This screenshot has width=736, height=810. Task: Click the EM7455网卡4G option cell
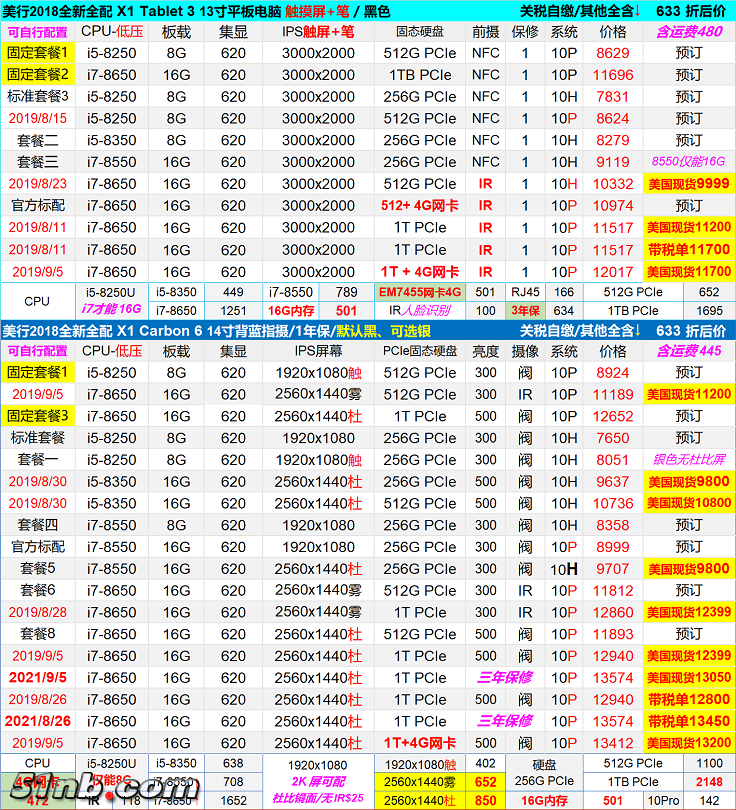420,292
